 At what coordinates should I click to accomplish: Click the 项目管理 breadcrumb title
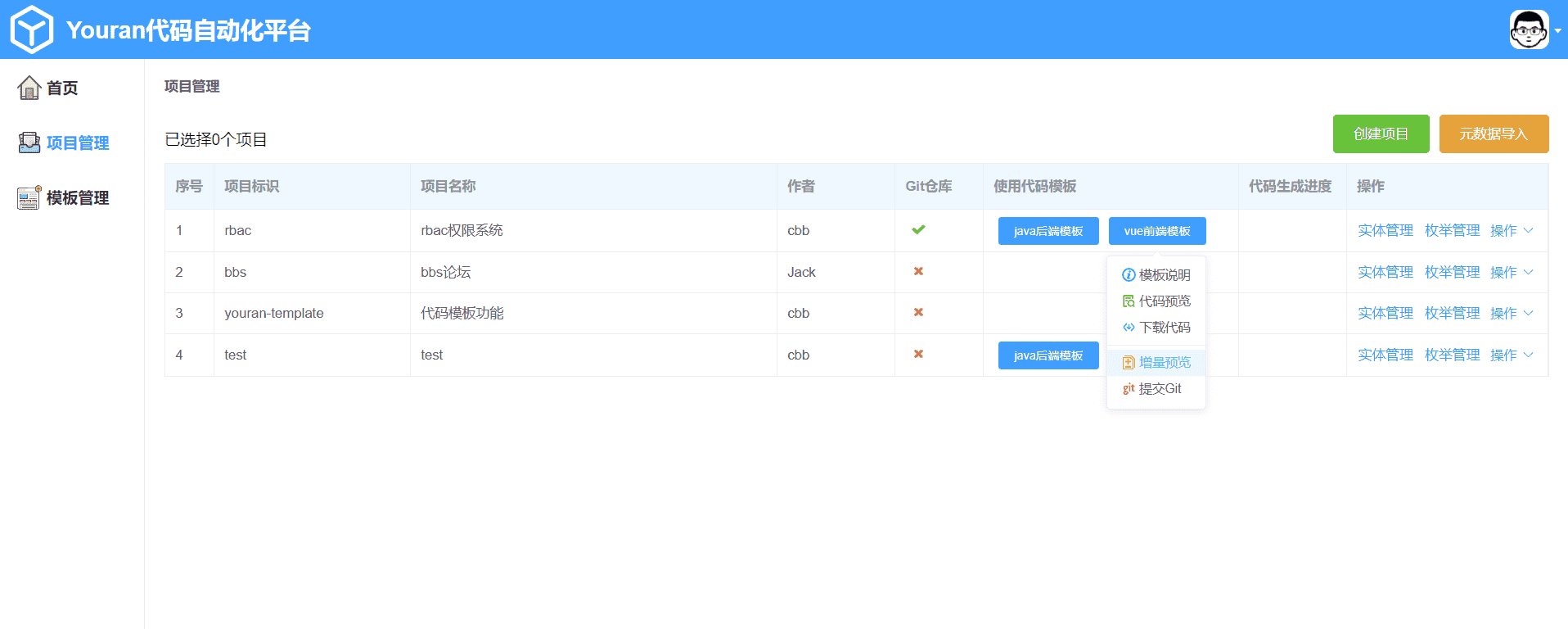[191, 86]
